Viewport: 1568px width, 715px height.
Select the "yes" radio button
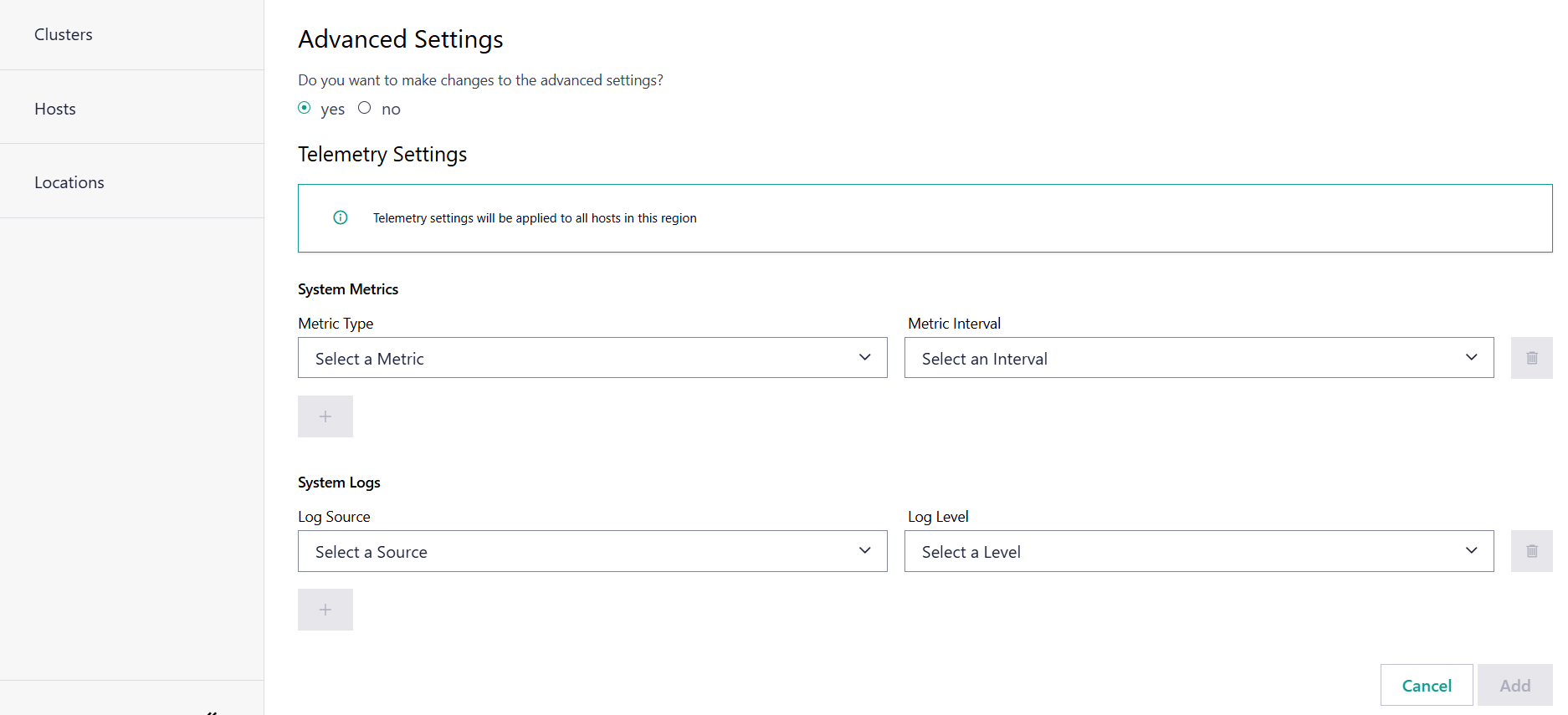305,108
